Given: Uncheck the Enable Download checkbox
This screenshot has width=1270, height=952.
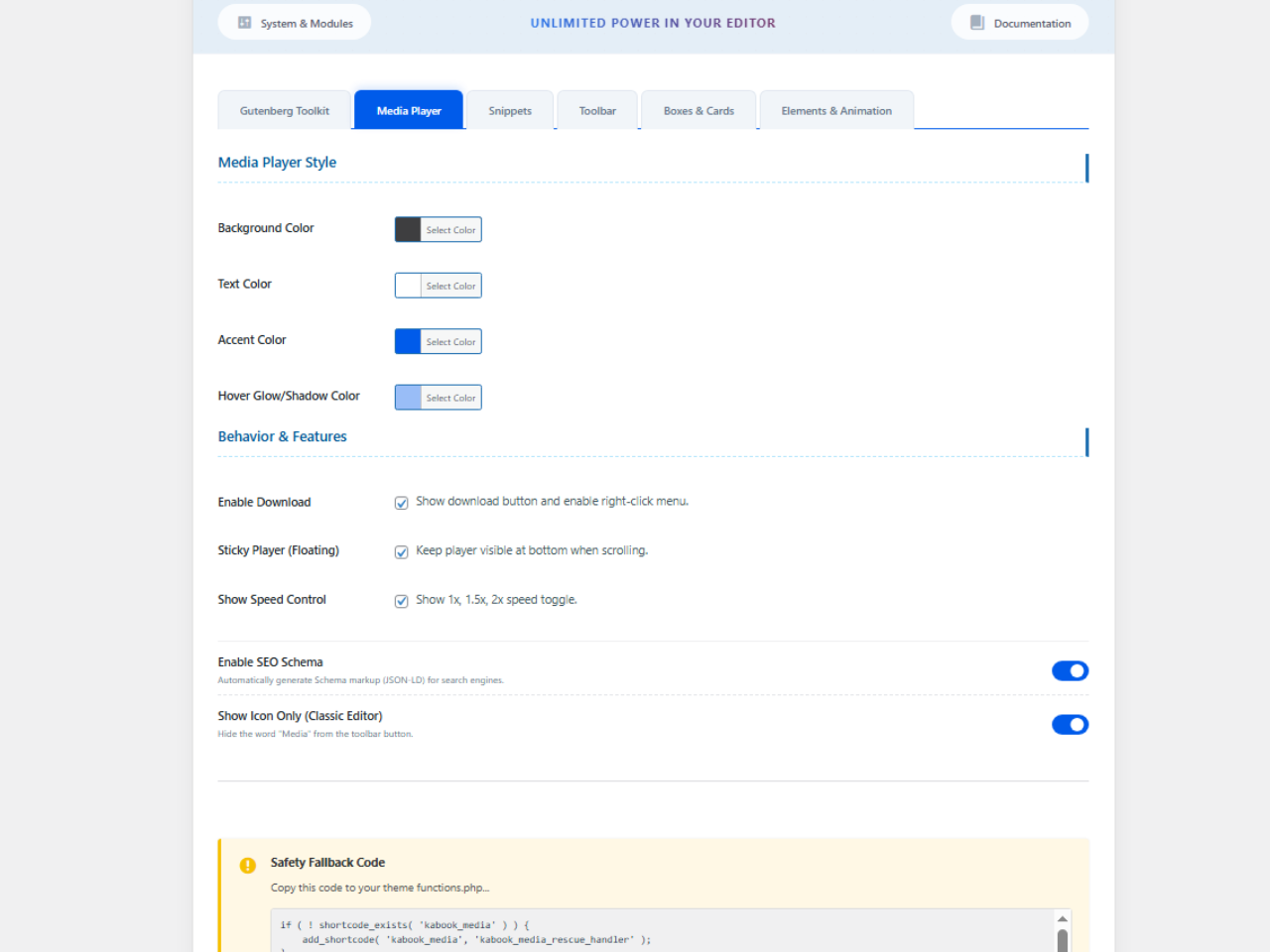Looking at the screenshot, I should [x=402, y=503].
